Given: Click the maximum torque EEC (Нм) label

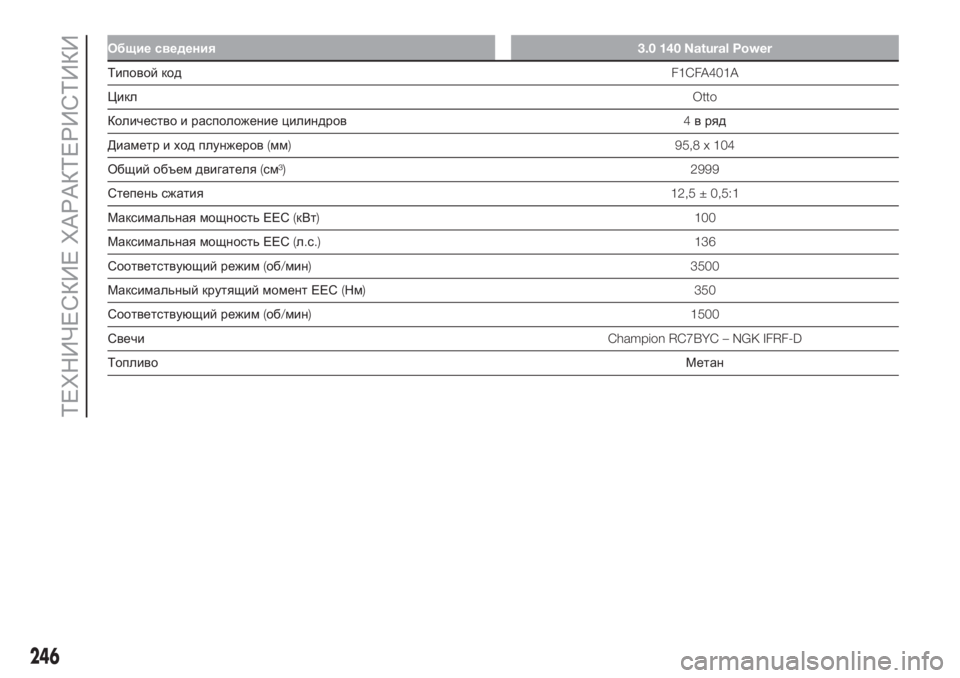Looking at the screenshot, I should pyautogui.click(x=235, y=290).
